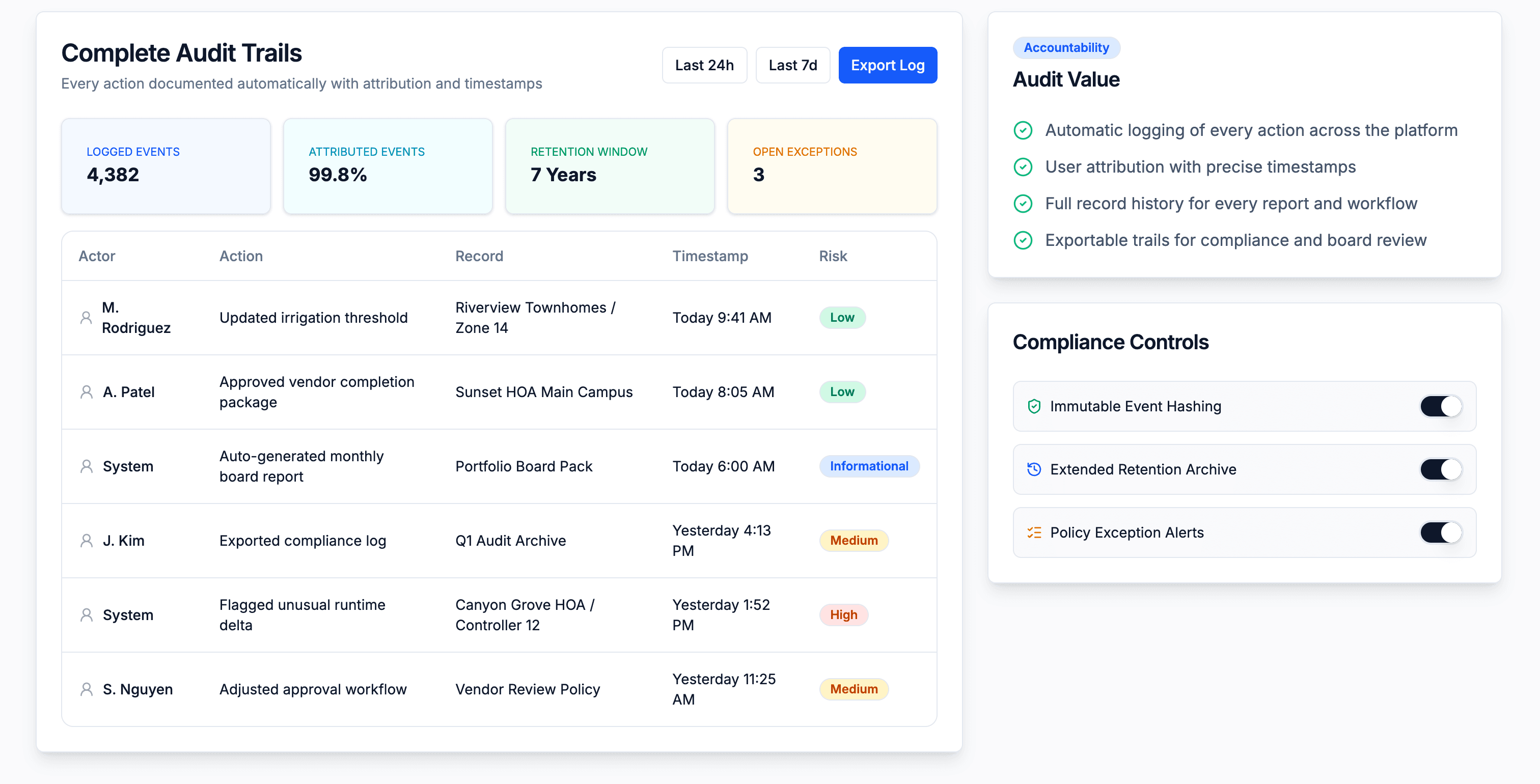The image size is (1540, 784).
Task: Click the Accountability badge
Action: click(1066, 47)
